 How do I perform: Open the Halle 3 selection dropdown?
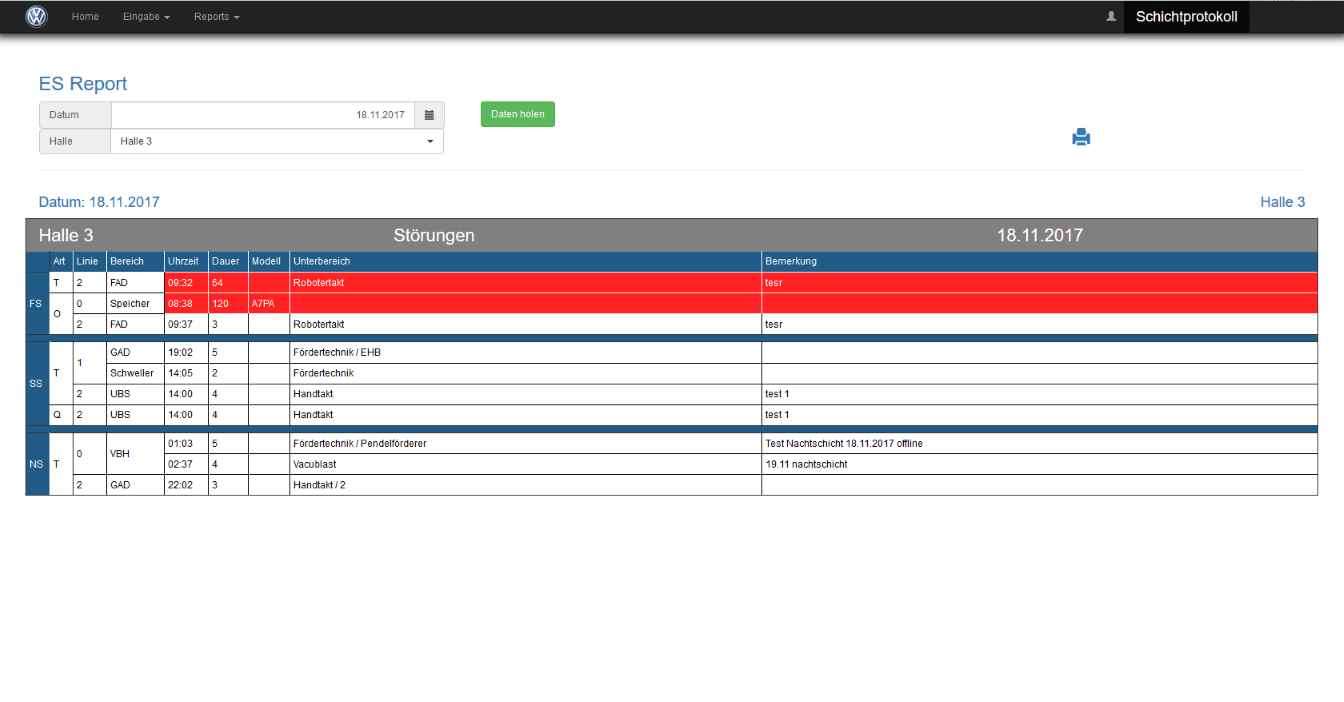(x=276, y=142)
